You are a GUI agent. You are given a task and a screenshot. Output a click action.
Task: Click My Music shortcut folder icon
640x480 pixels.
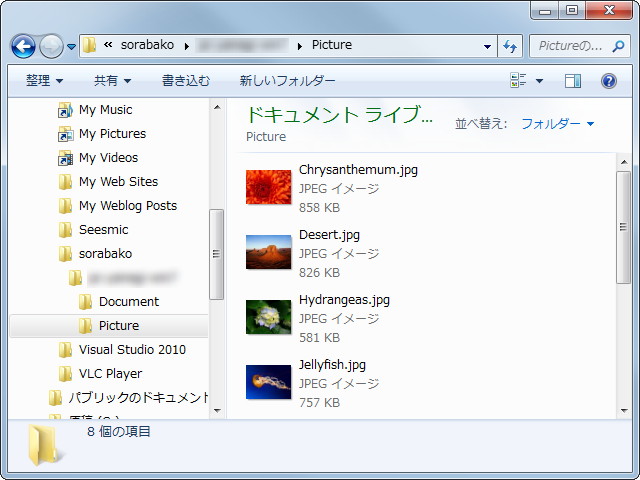tap(65, 110)
